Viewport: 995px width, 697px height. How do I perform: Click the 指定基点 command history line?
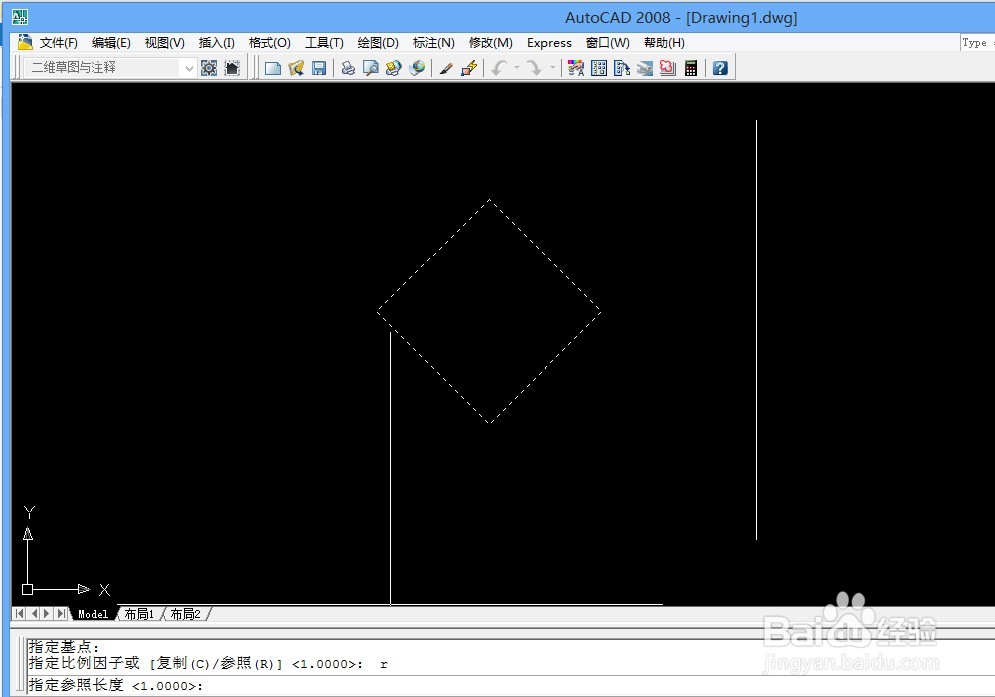[x=63, y=647]
